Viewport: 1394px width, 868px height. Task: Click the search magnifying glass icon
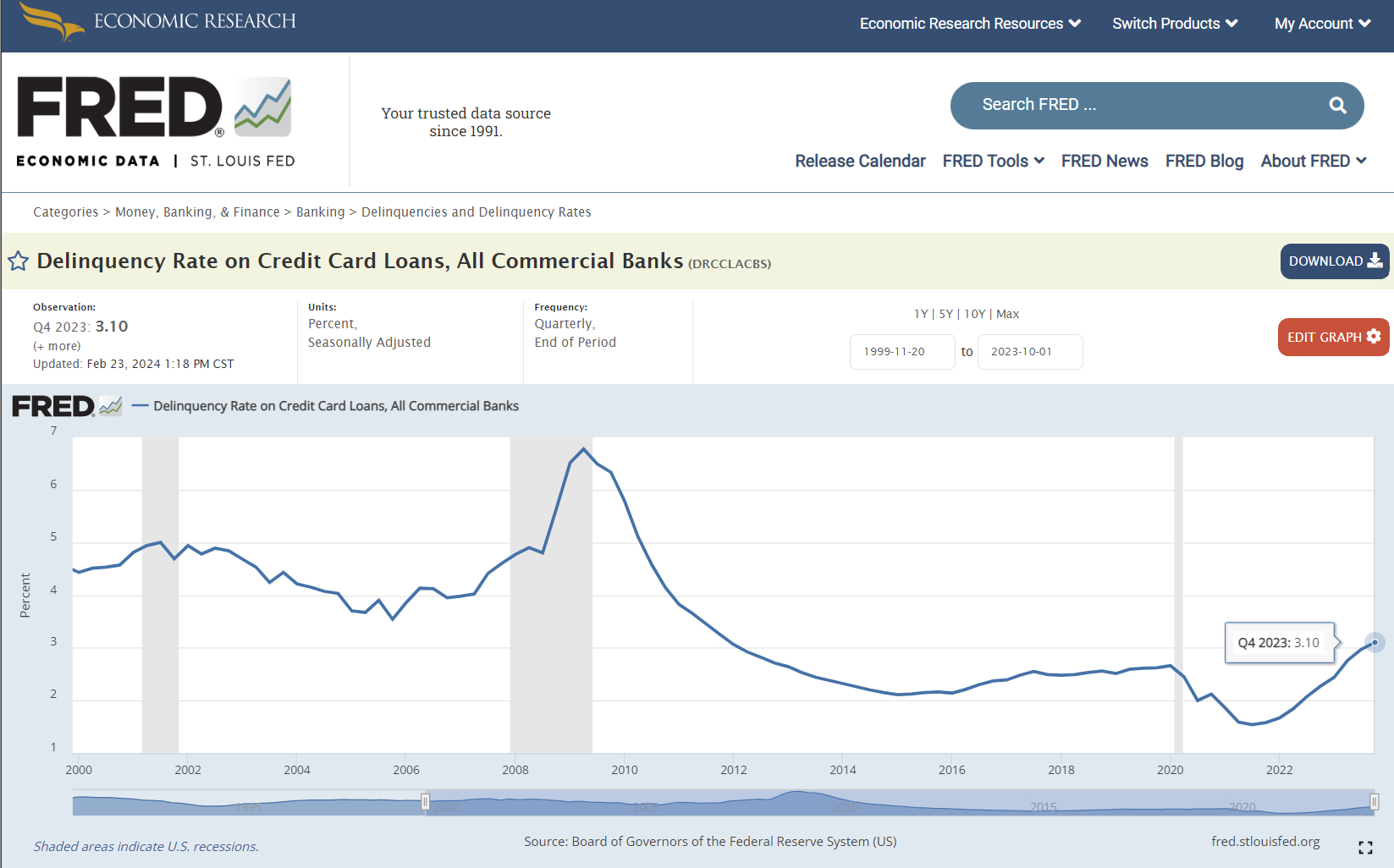(x=1337, y=105)
